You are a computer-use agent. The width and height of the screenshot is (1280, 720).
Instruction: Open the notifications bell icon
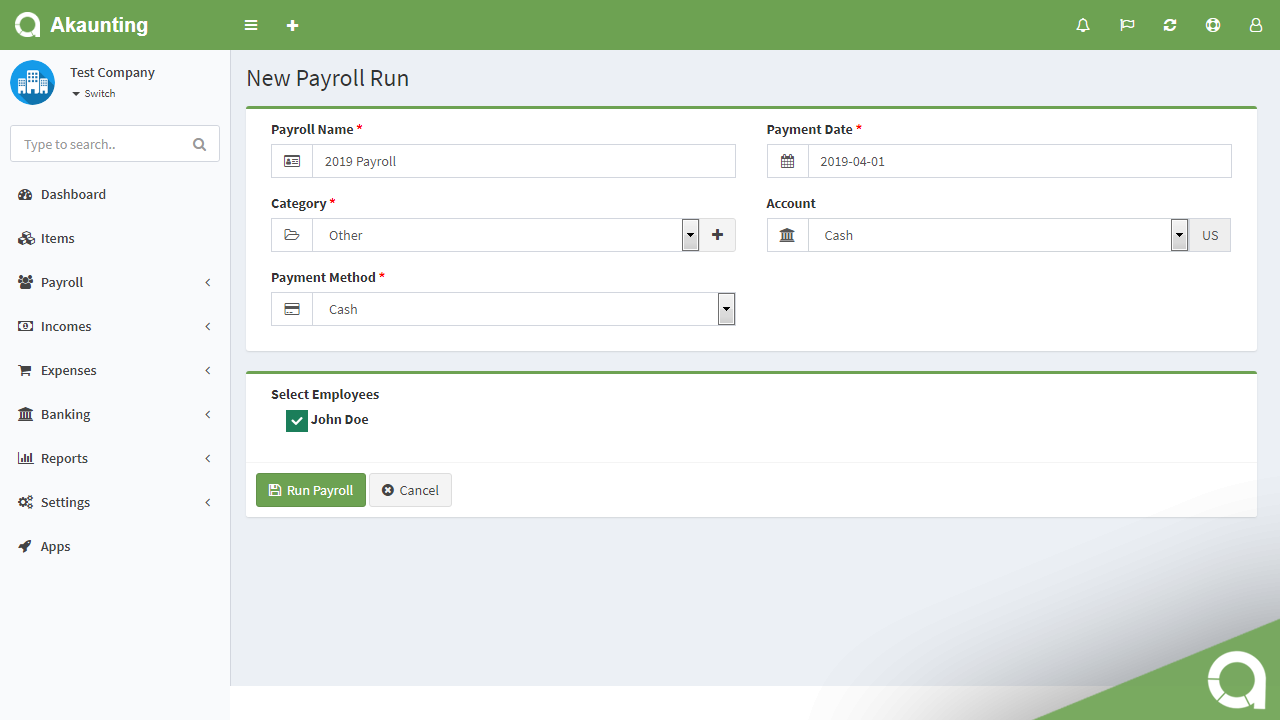click(x=1083, y=25)
